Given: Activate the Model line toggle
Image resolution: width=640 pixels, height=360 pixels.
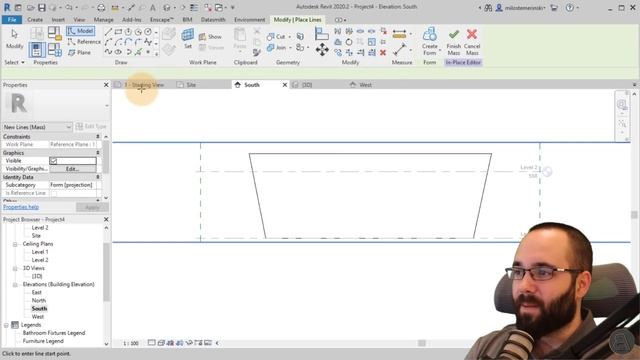Looking at the screenshot, I should click(x=81, y=31).
